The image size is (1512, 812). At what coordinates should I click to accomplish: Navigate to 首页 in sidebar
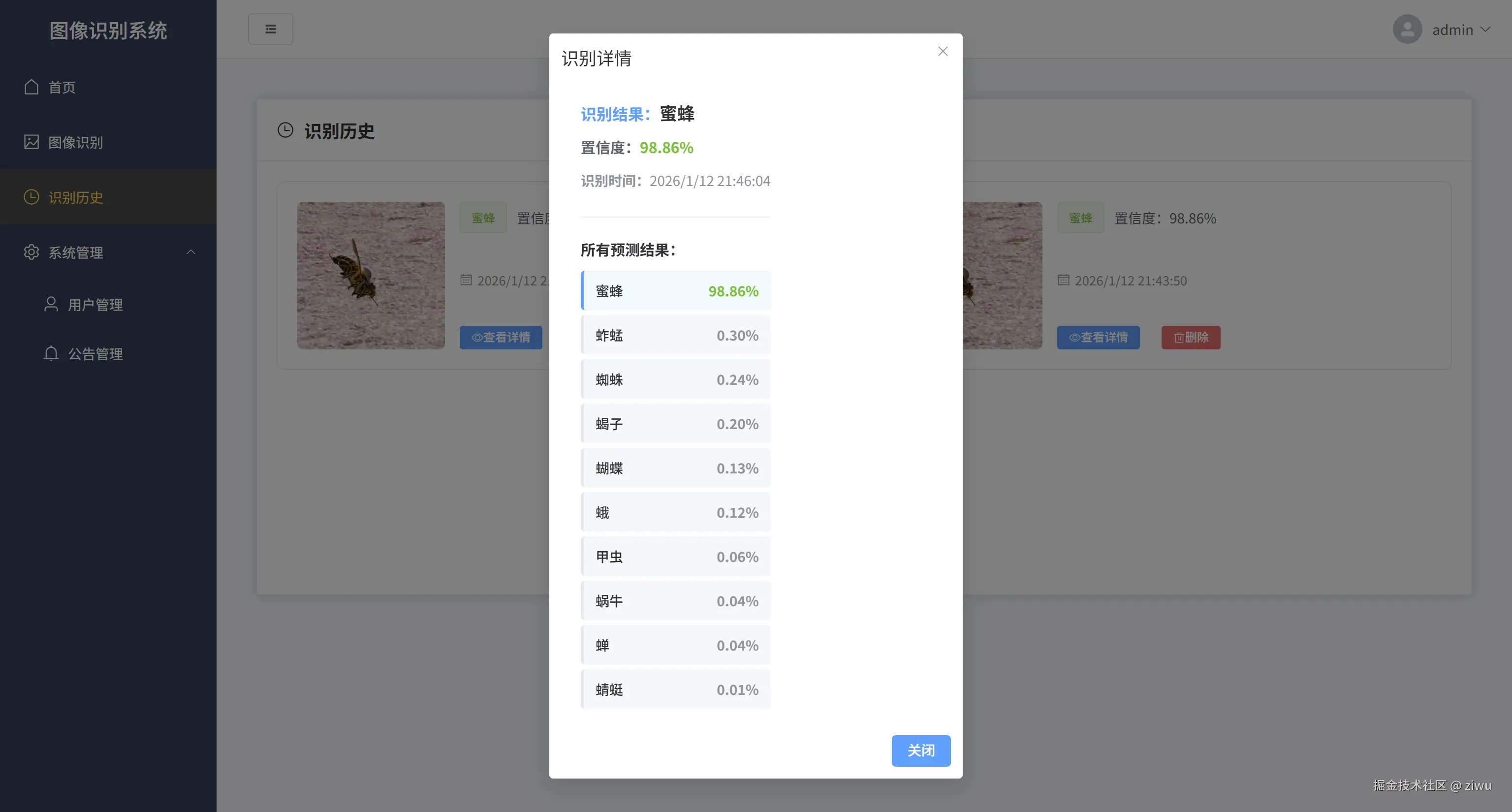coord(62,87)
